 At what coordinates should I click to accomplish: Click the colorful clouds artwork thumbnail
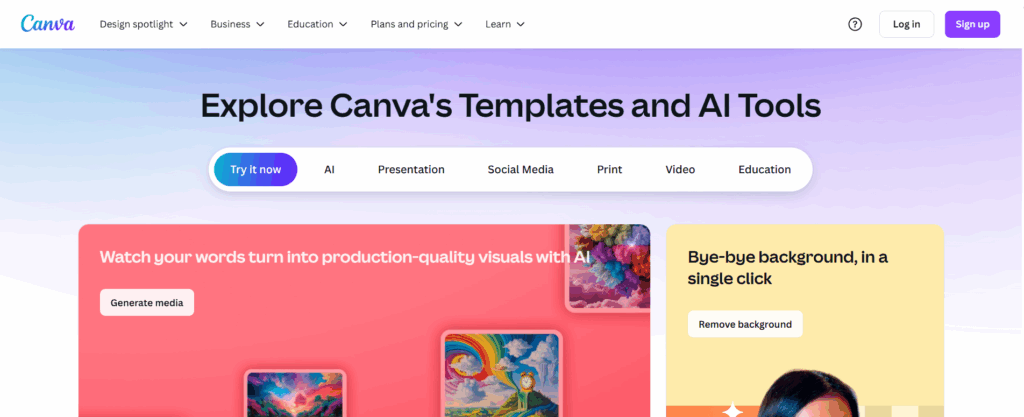(x=609, y=265)
